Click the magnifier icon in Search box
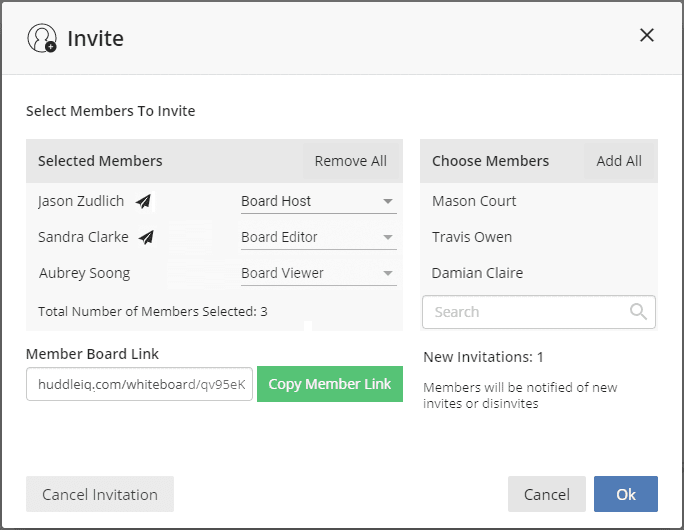 pos(638,312)
